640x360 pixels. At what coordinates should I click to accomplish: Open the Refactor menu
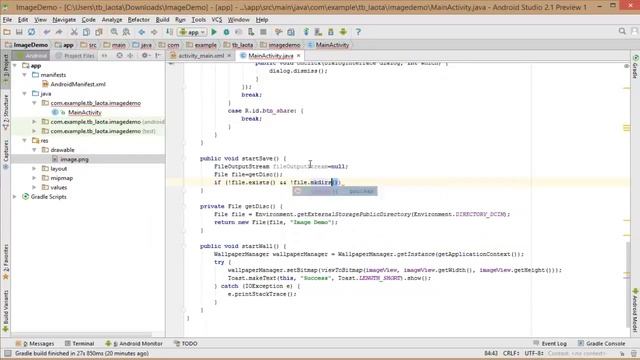click(x=138, y=20)
